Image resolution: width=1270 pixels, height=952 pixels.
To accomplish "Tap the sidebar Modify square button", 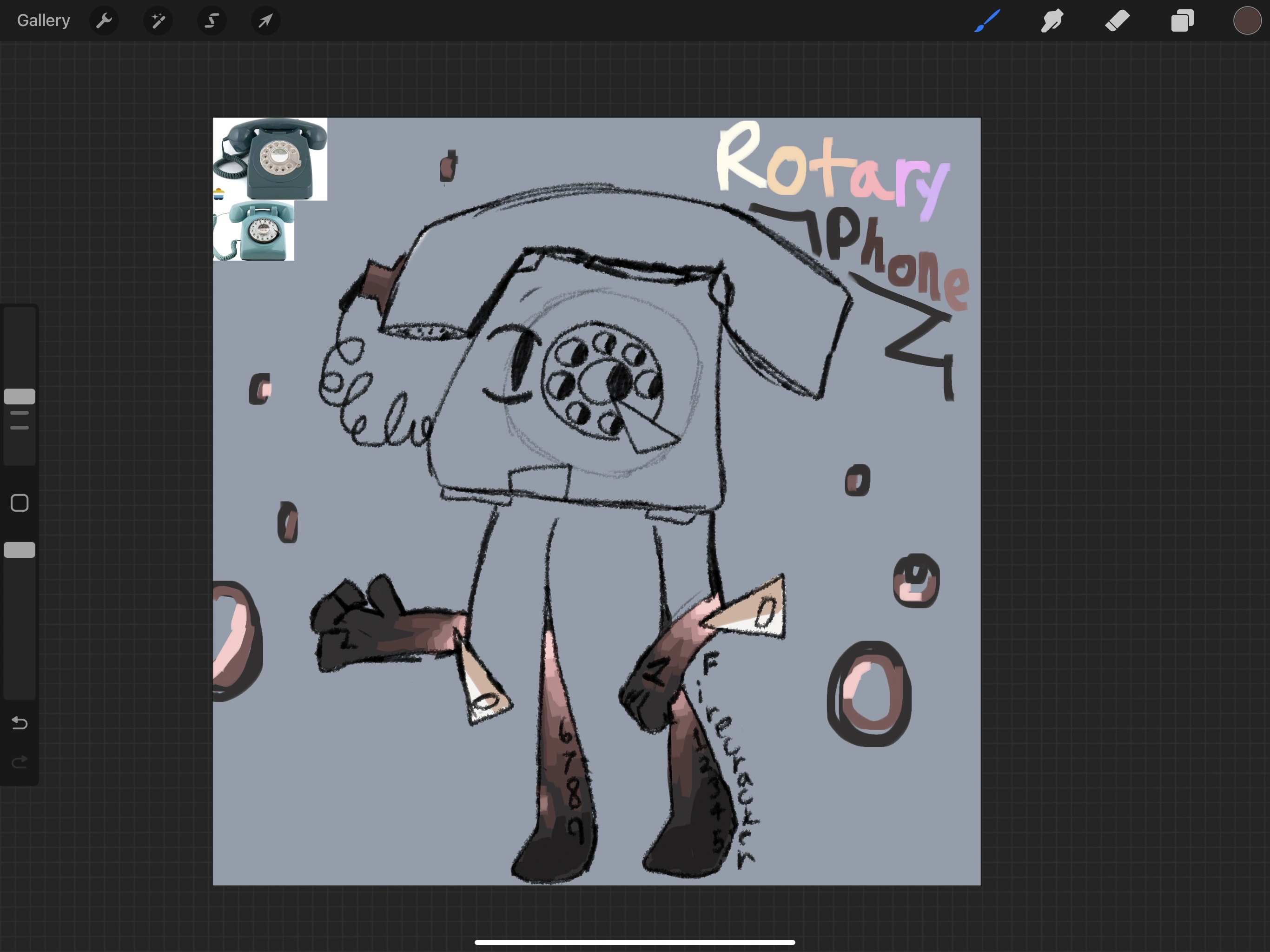I will click(x=19, y=502).
